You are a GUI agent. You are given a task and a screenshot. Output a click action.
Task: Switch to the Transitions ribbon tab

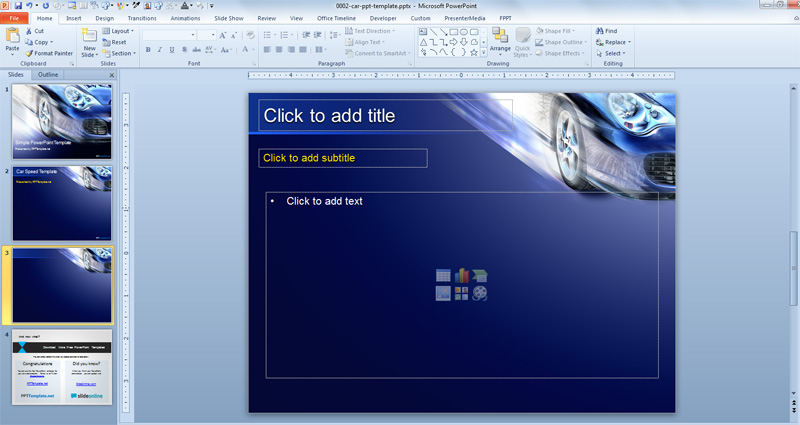click(142, 18)
